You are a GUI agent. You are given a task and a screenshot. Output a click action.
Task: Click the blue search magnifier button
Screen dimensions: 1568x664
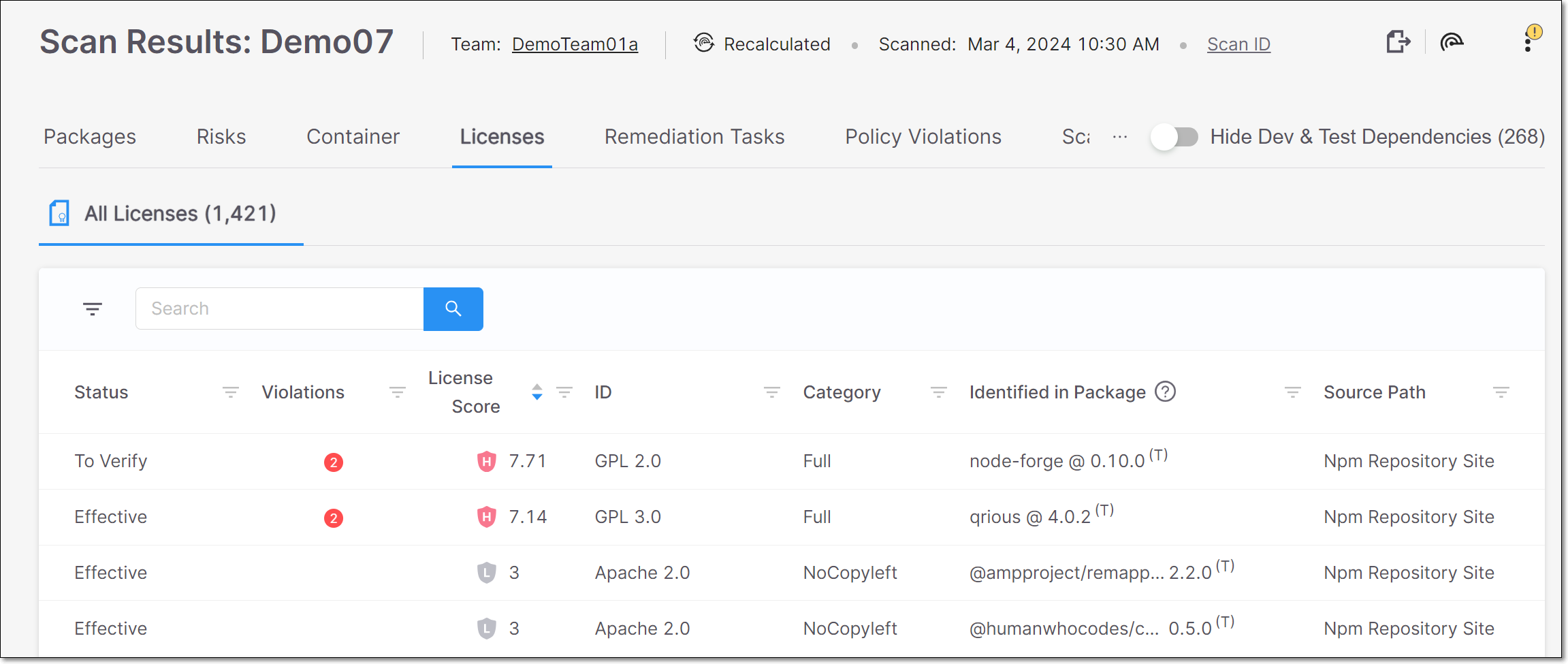point(453,309)
